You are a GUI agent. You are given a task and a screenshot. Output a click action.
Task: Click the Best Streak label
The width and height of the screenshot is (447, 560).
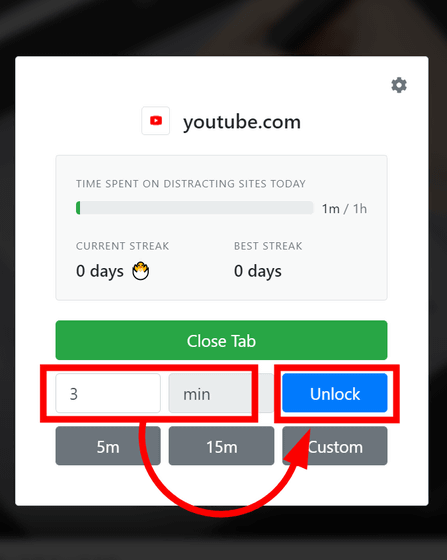[x=268, y=246]
